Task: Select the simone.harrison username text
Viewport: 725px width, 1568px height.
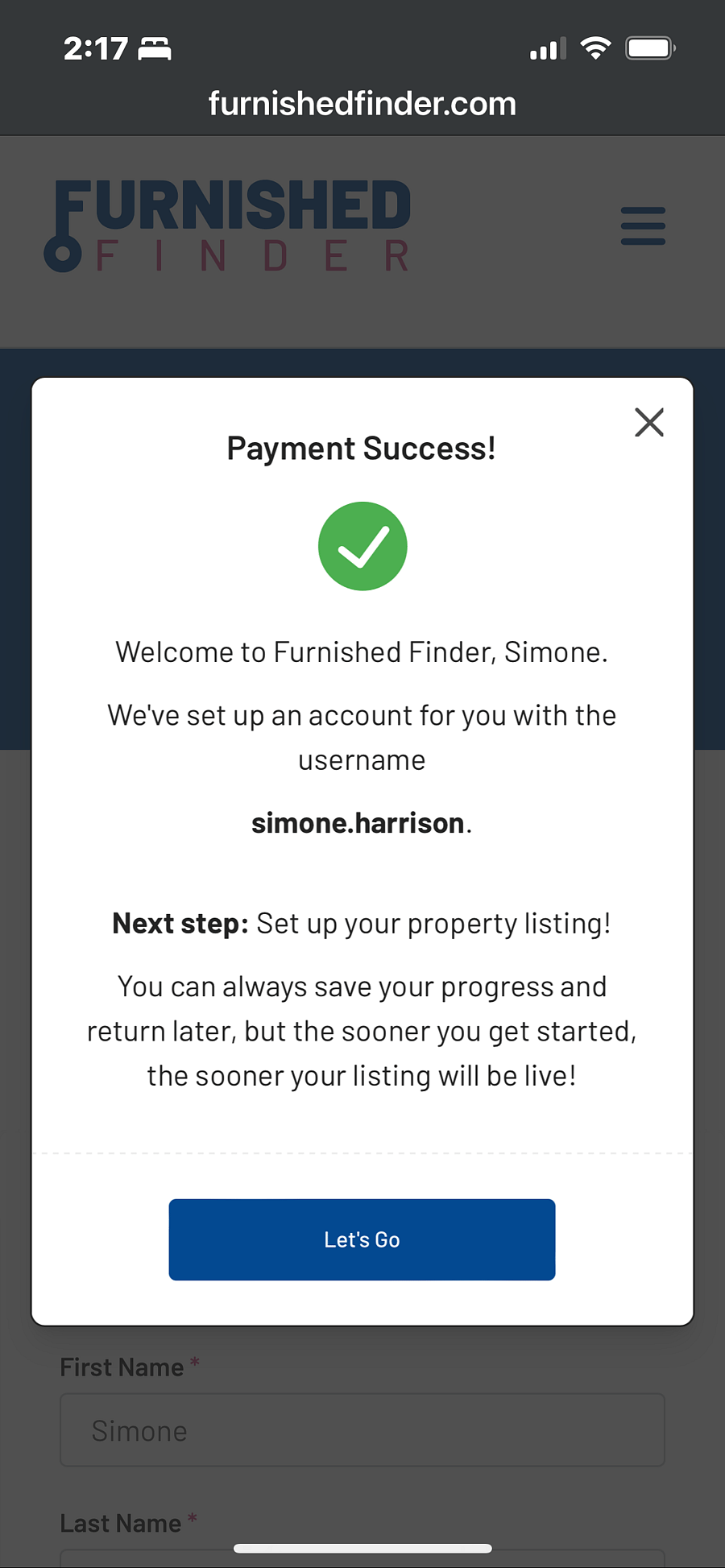Action: point(358,823)
